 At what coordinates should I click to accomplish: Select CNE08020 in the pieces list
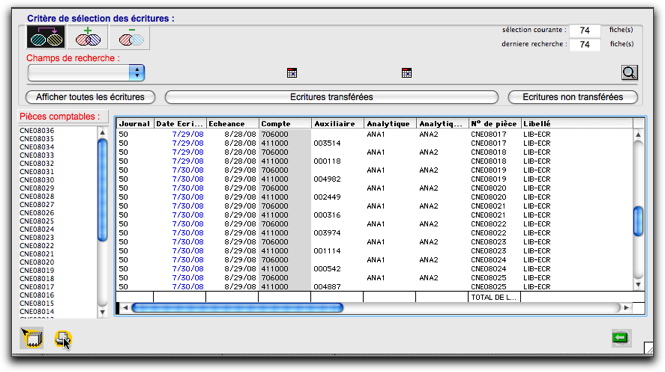37,262
